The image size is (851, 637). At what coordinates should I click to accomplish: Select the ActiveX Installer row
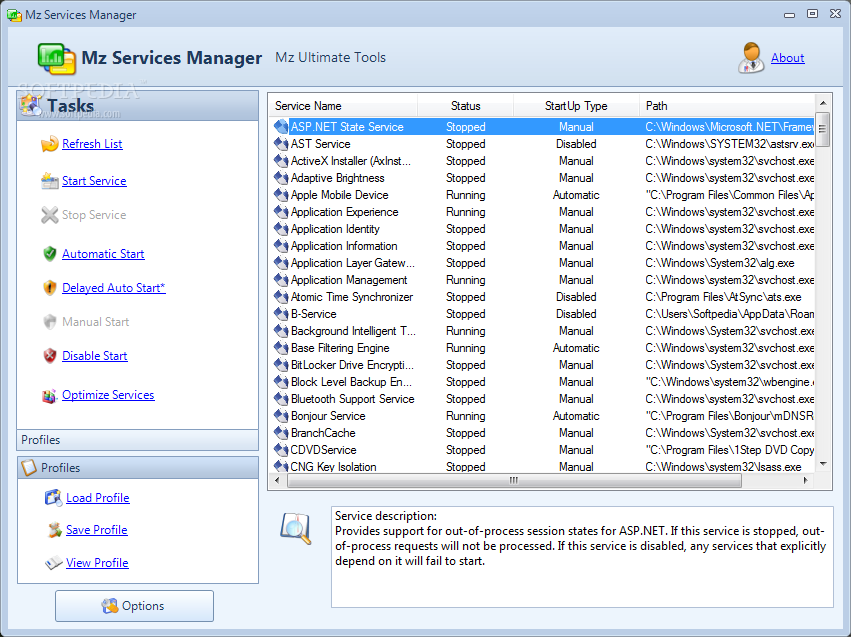(543, 161)
